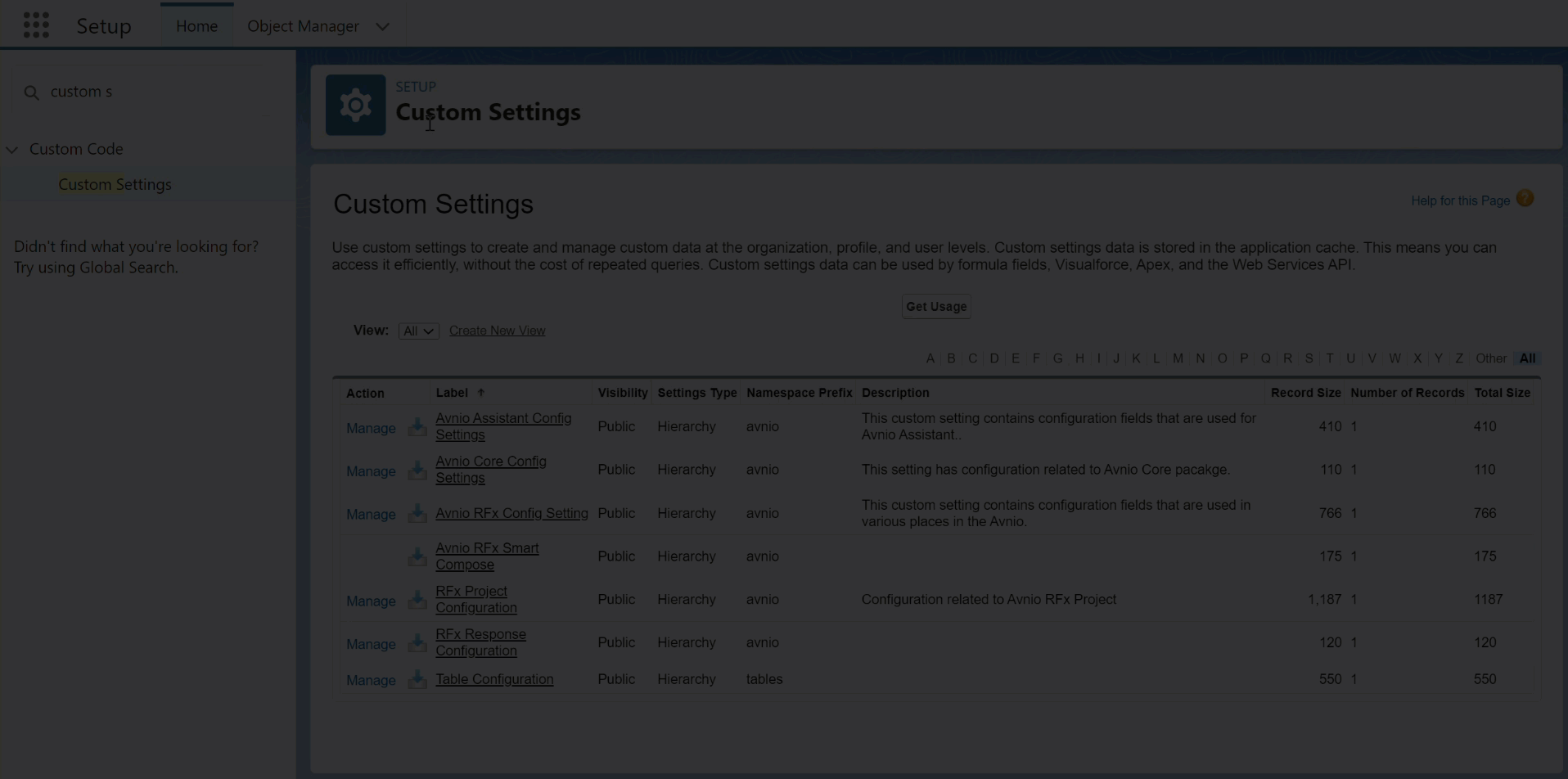Click the record size value 1,187
1568x779 pixels.
click(1324, 600)
